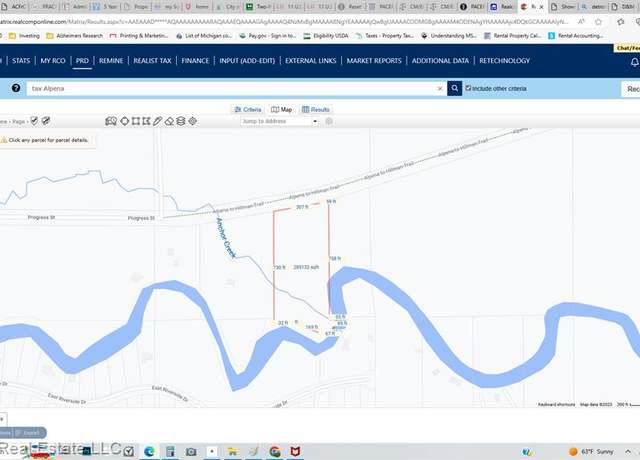Open the INPUT (ADD-EDIT) menu
640x460 pixels.
(247, 61)
